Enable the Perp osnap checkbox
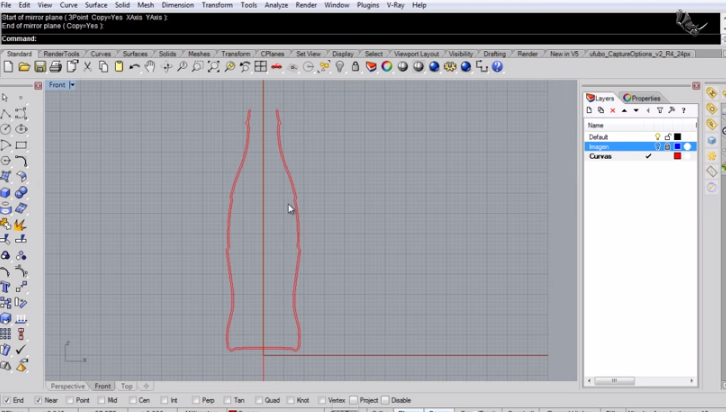This screenshot has height=412, width=726. point(196,400)
